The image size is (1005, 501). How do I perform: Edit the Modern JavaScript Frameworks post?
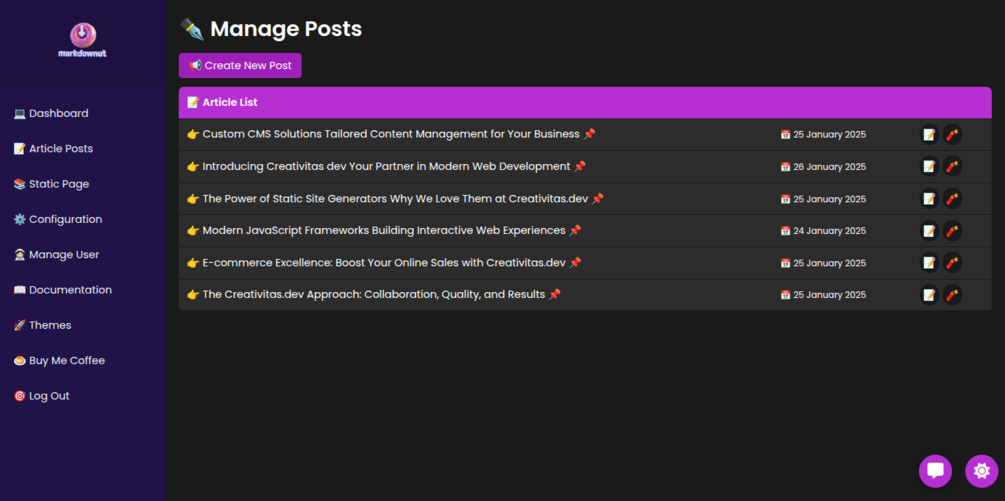[929, 231]
